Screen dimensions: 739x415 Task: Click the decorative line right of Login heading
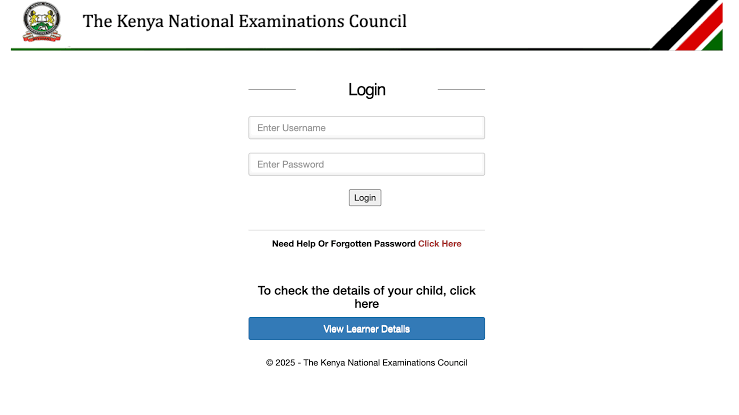tap(461, 89)
